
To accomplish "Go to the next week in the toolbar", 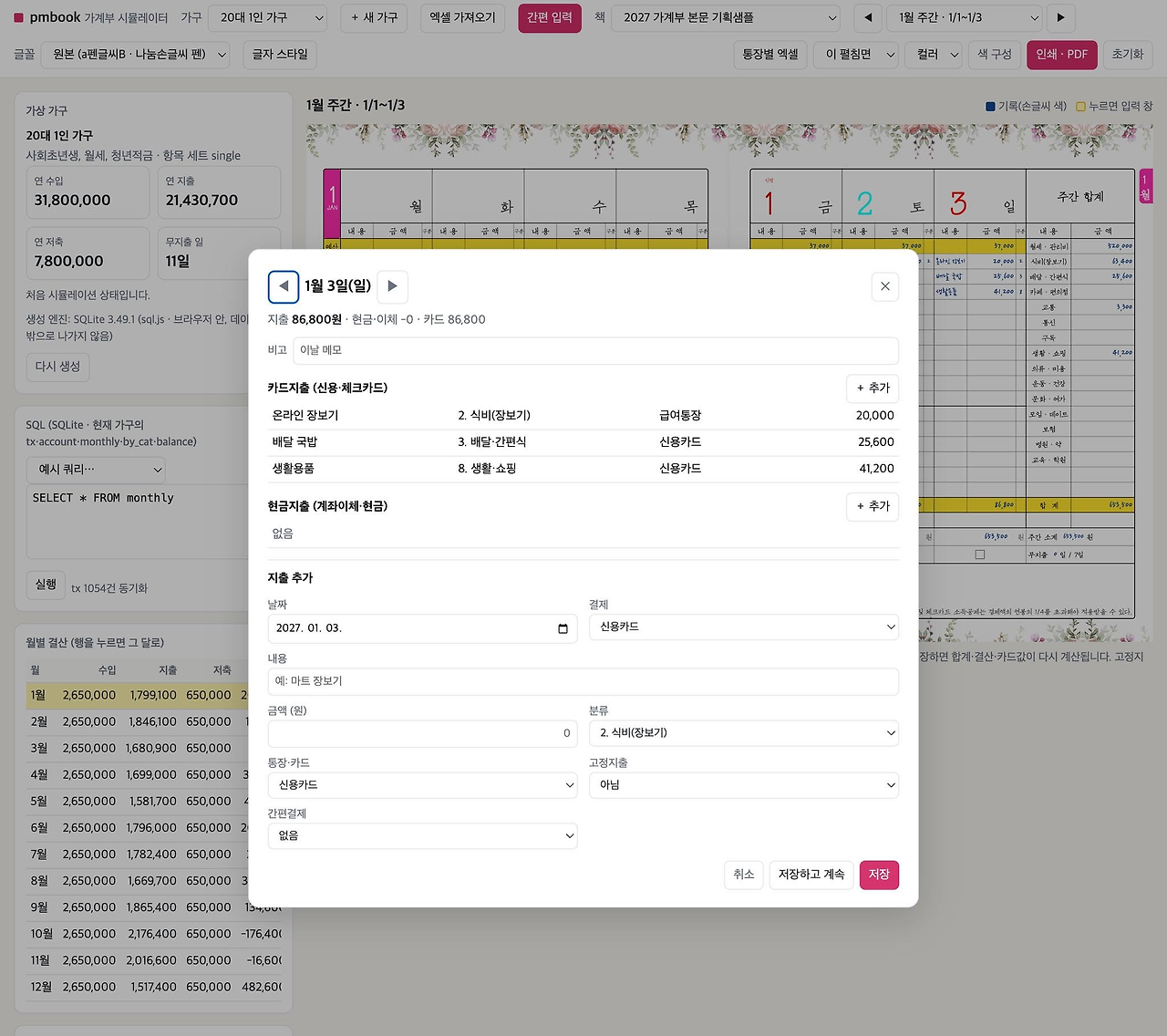I will 1060,17.
